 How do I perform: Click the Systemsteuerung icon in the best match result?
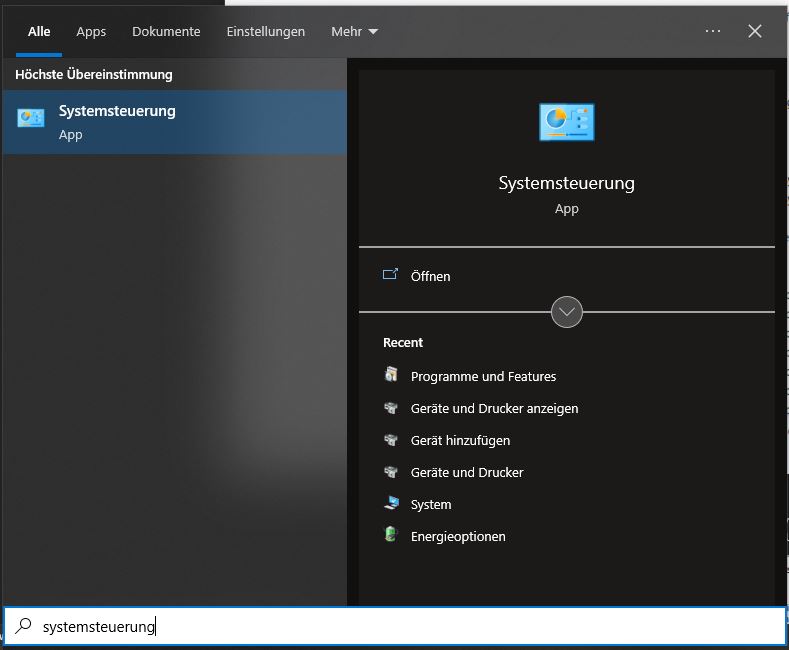[31, 119]
